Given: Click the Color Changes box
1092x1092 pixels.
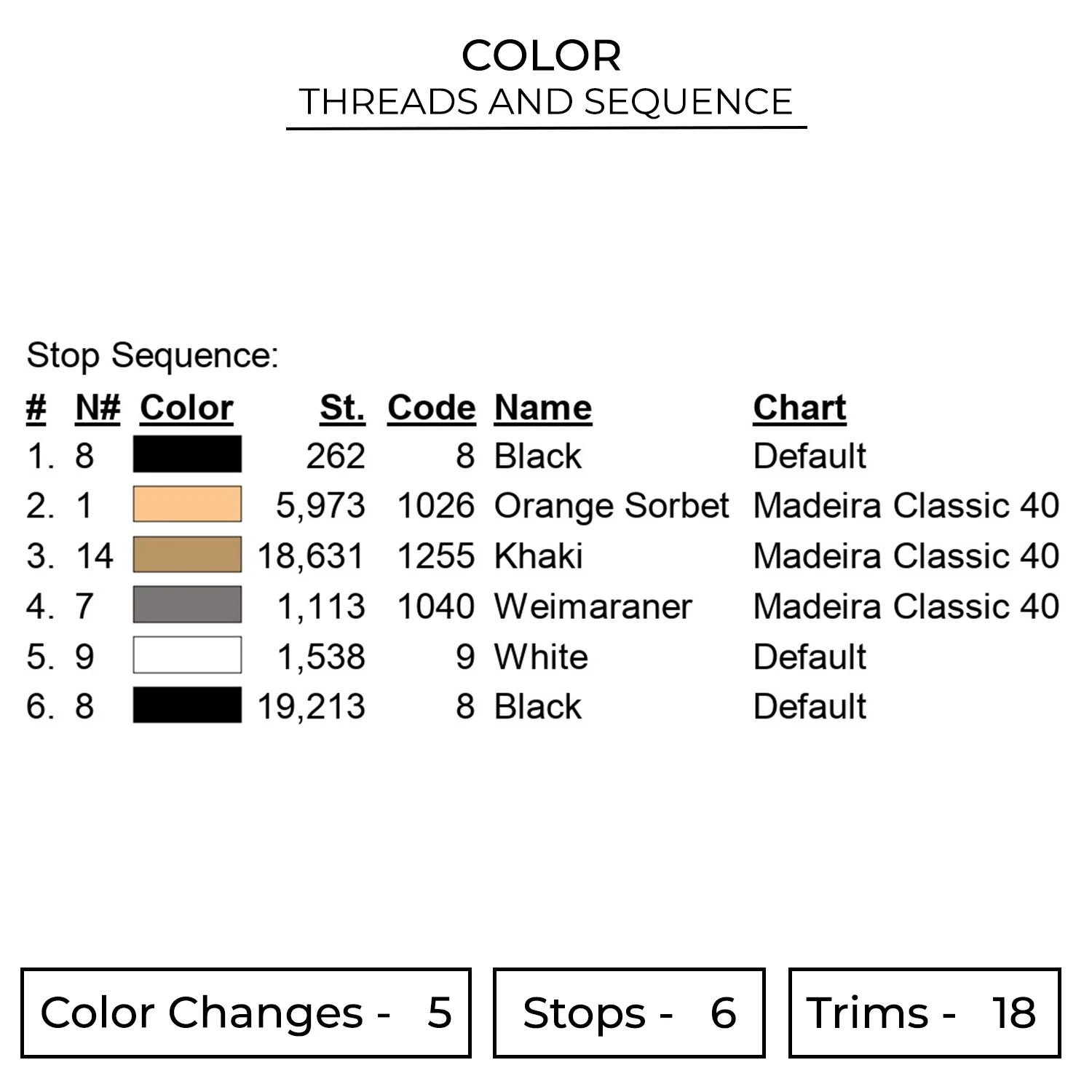Looking at the screenshot, I should (x=246, y=1013).
